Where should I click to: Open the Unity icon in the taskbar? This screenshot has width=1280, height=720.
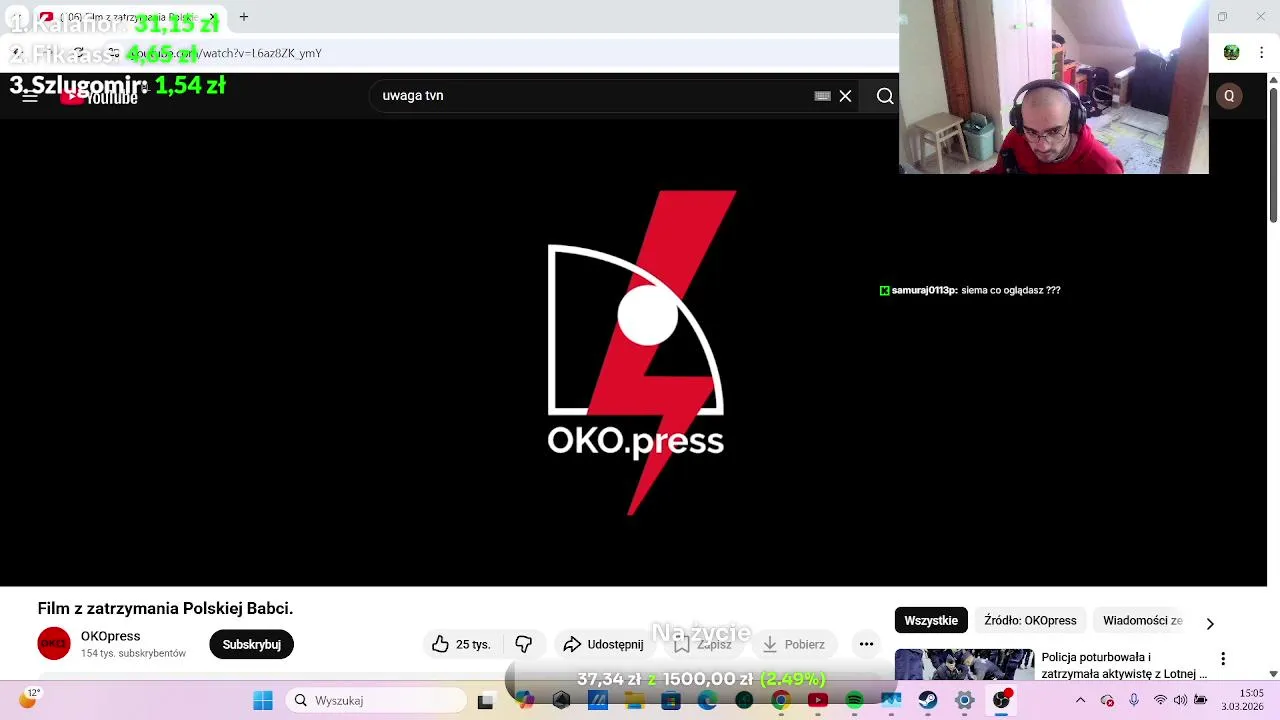coord(561,701)
